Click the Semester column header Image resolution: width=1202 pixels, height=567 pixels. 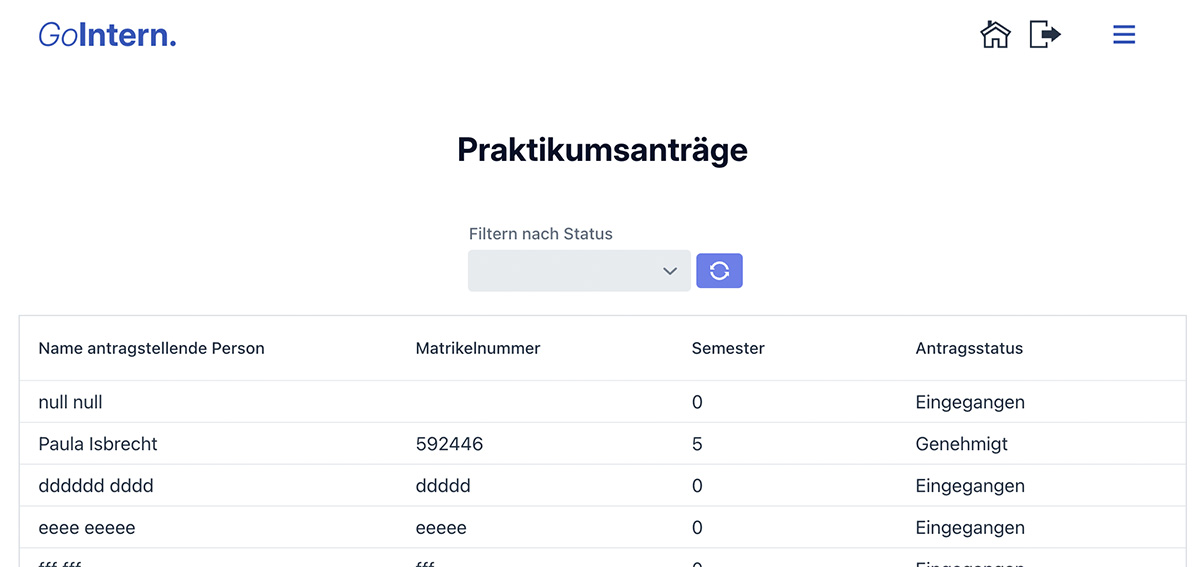728,349
